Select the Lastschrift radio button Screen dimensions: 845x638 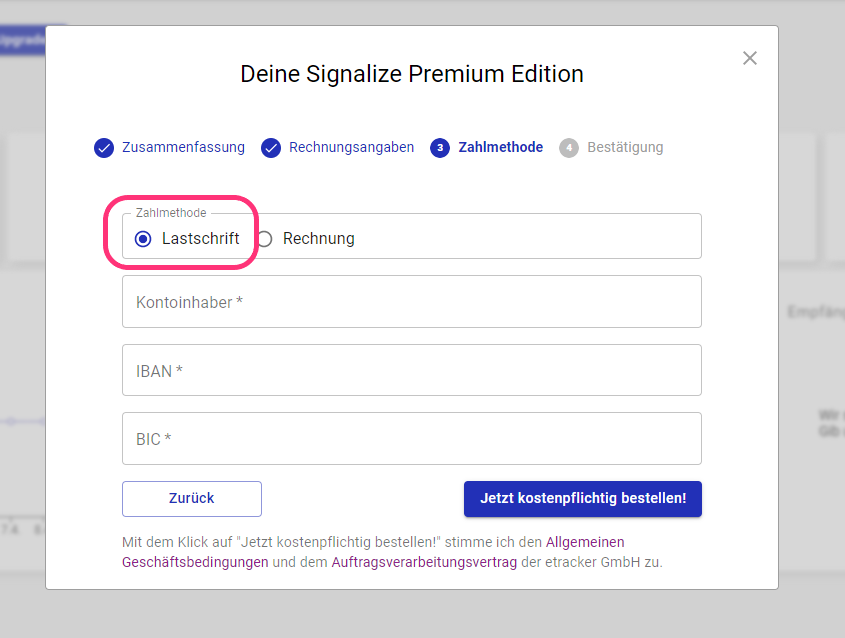pos(143,239)
